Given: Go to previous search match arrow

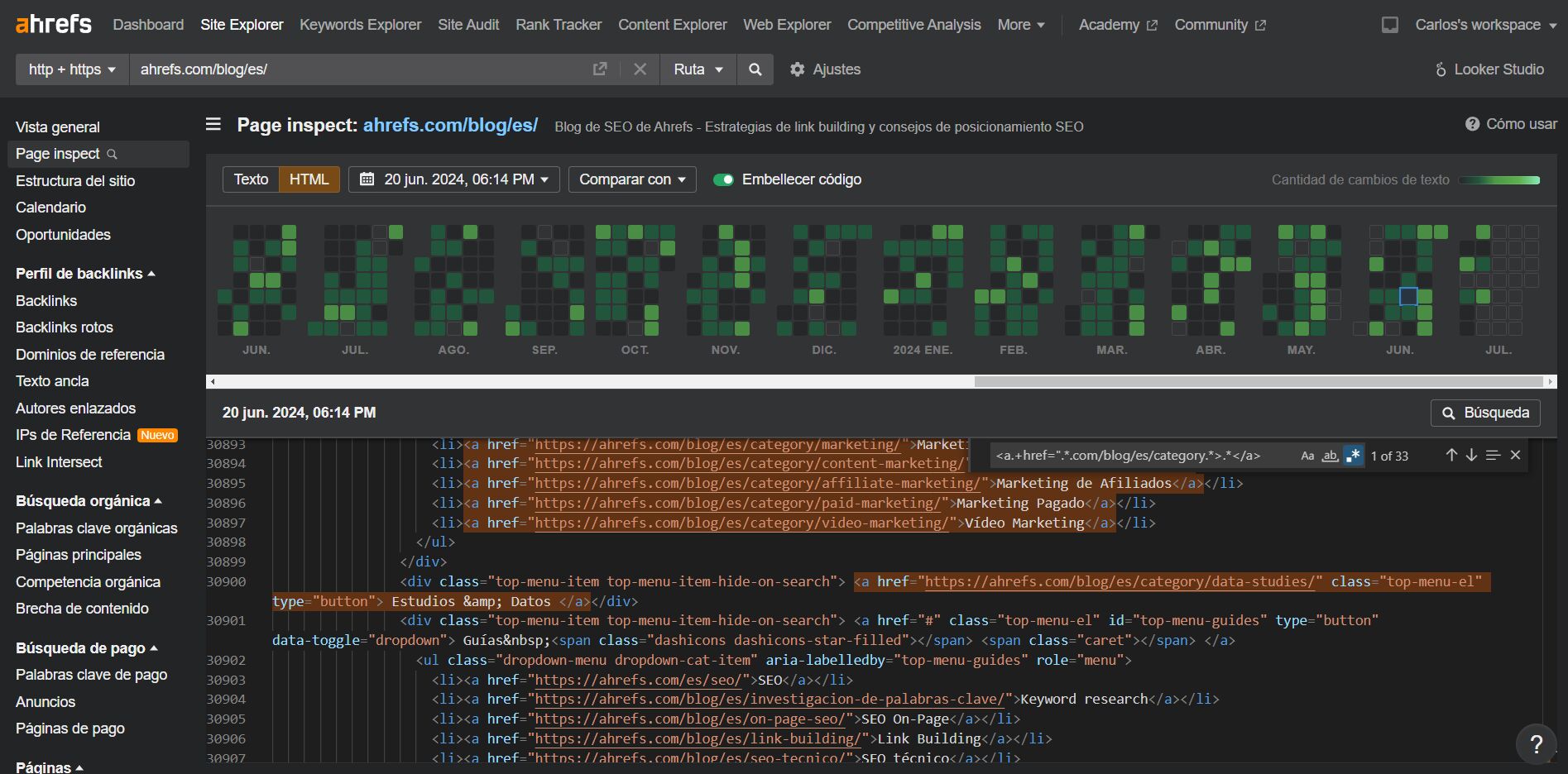Looking at the screenshot, I should pos(1451,456).
